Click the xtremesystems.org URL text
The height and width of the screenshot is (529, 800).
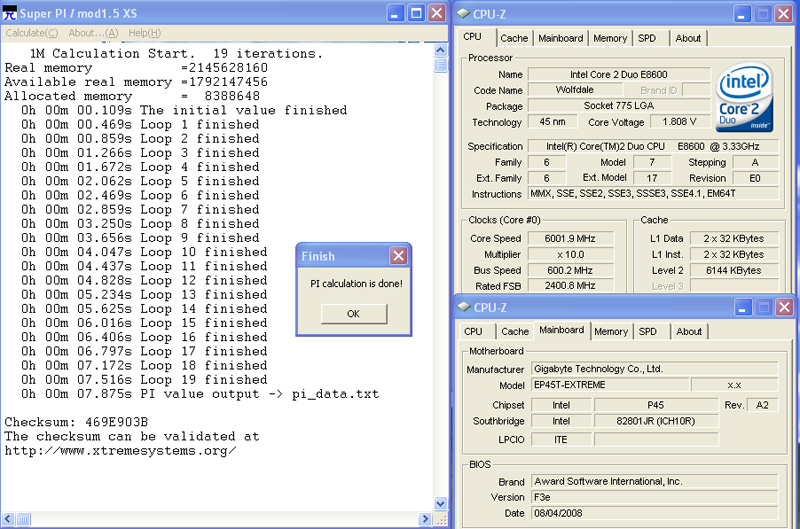pos(120,451)
